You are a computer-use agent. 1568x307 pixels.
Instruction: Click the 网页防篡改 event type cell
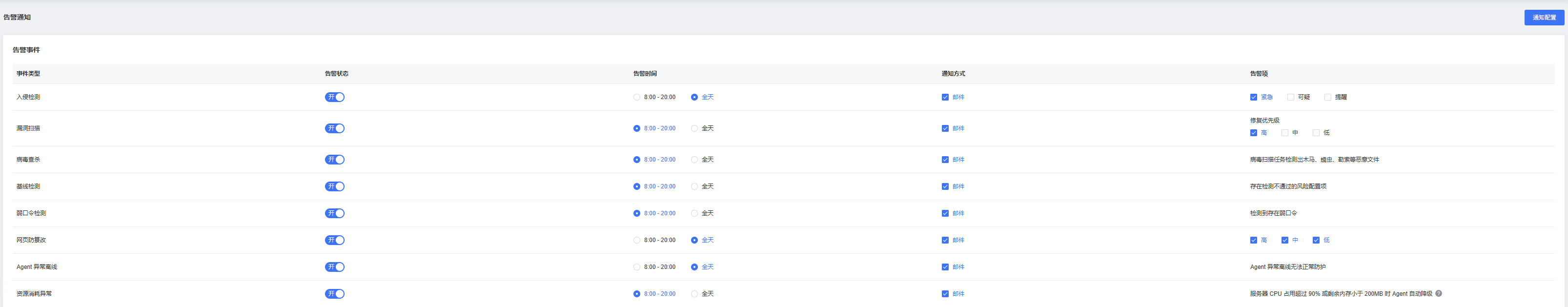[x=31, y=240]
